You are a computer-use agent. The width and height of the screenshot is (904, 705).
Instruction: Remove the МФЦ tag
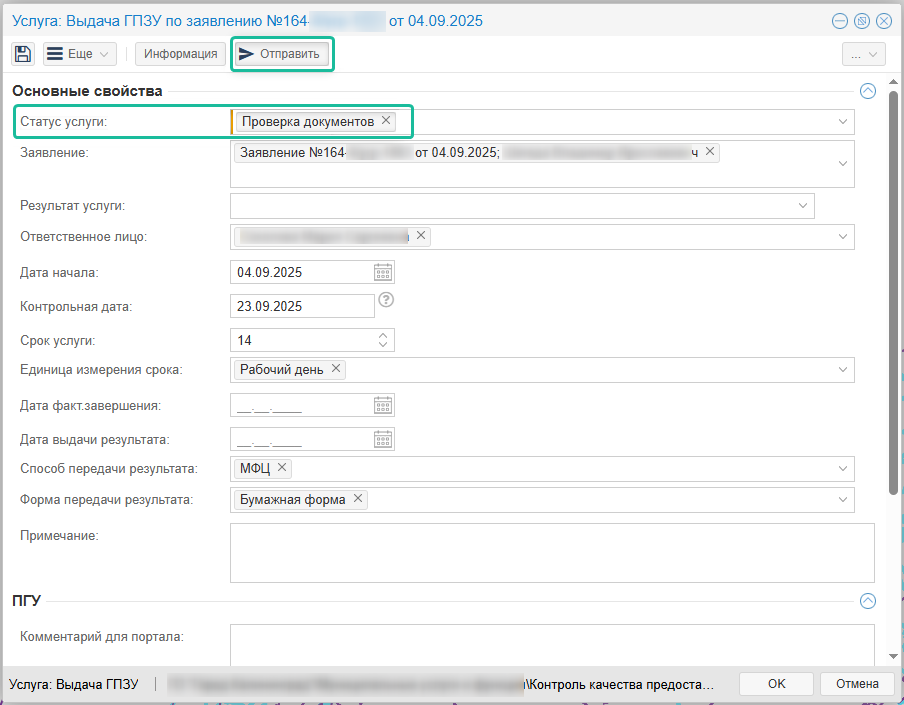(x=282, y=468)
